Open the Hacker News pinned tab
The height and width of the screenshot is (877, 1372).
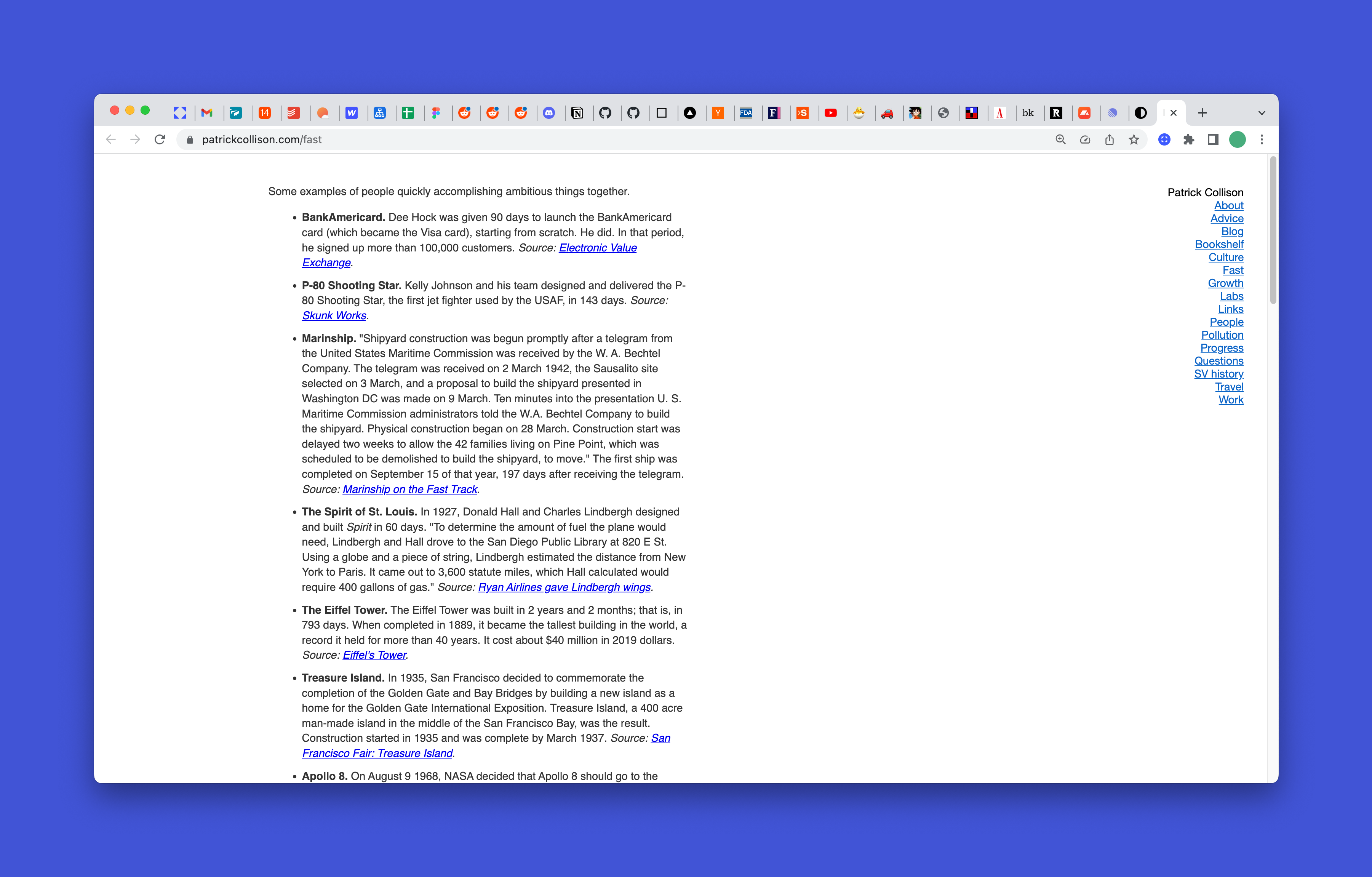tap(718, 112)
